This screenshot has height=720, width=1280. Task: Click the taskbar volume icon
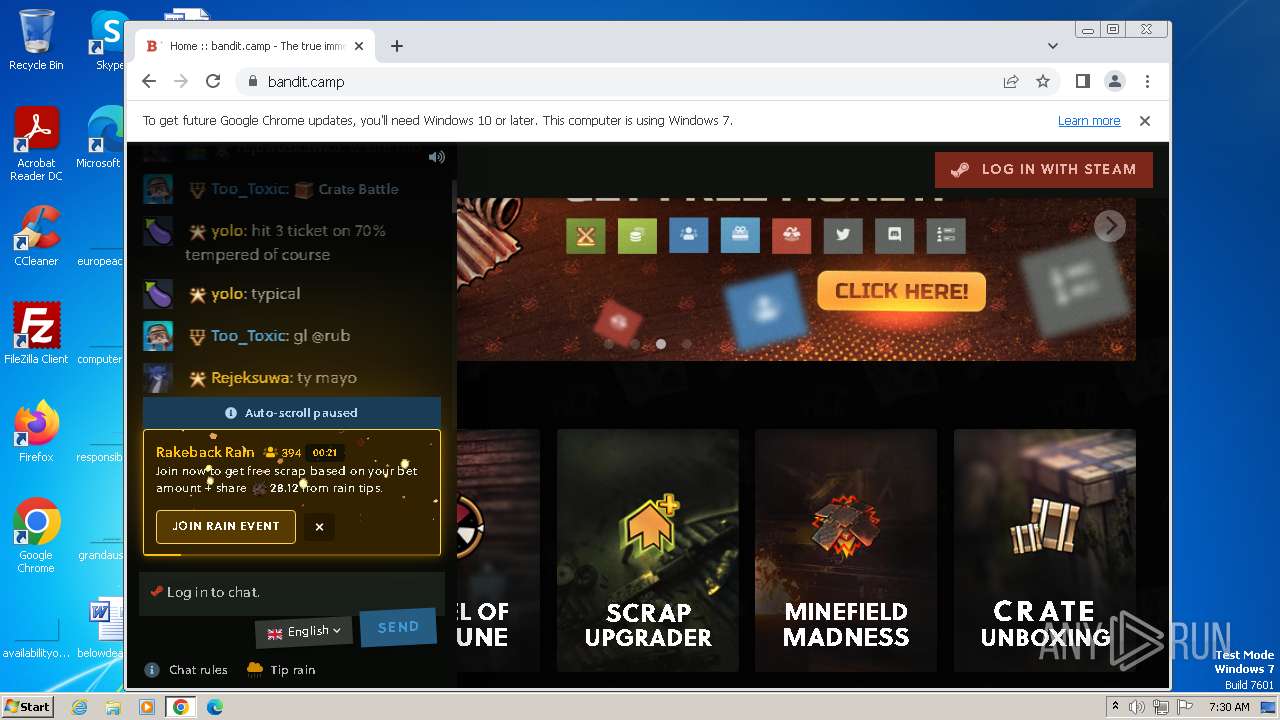[x=1137, y=707]
